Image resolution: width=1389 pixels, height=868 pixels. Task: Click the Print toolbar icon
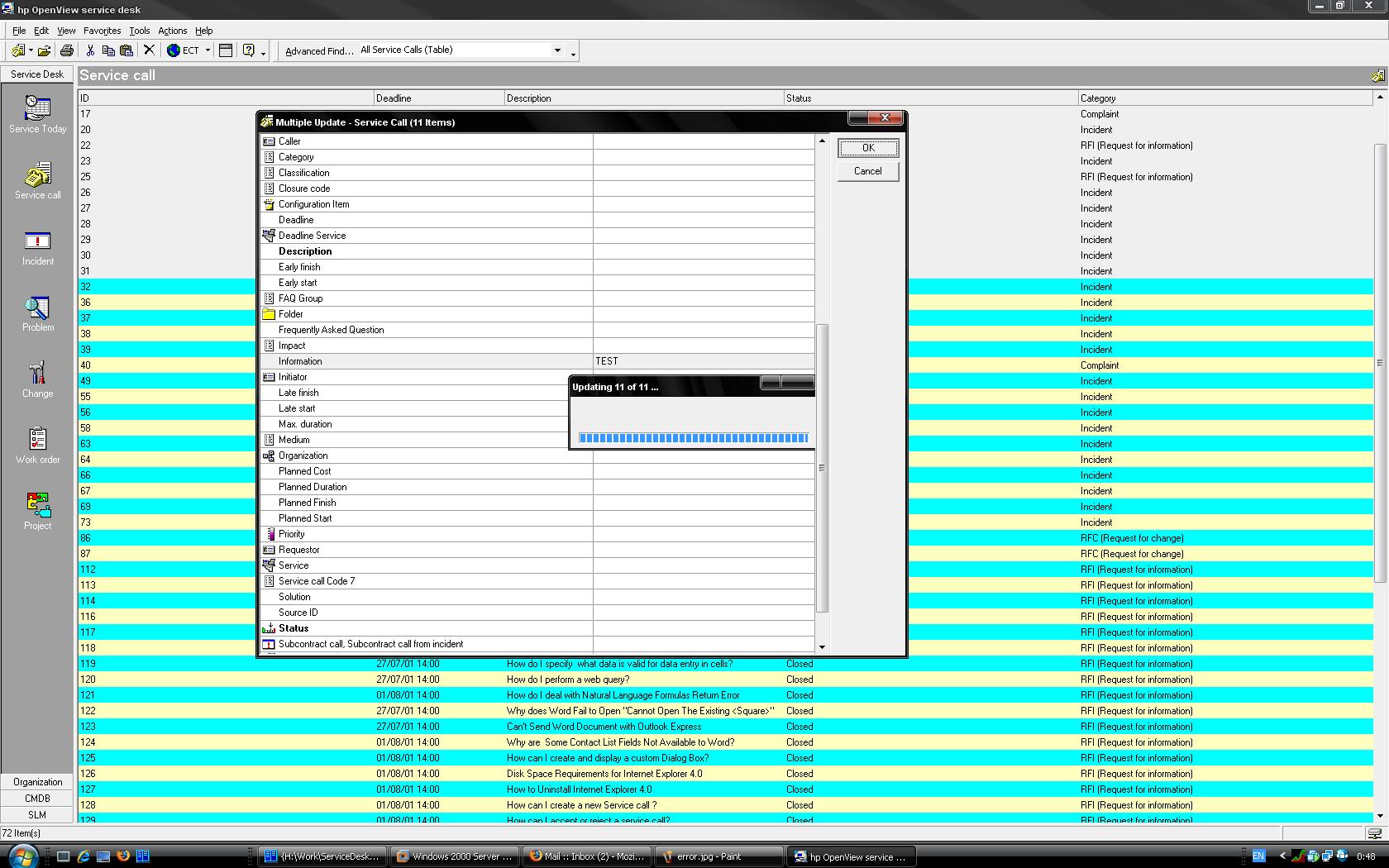click(67, 50)
